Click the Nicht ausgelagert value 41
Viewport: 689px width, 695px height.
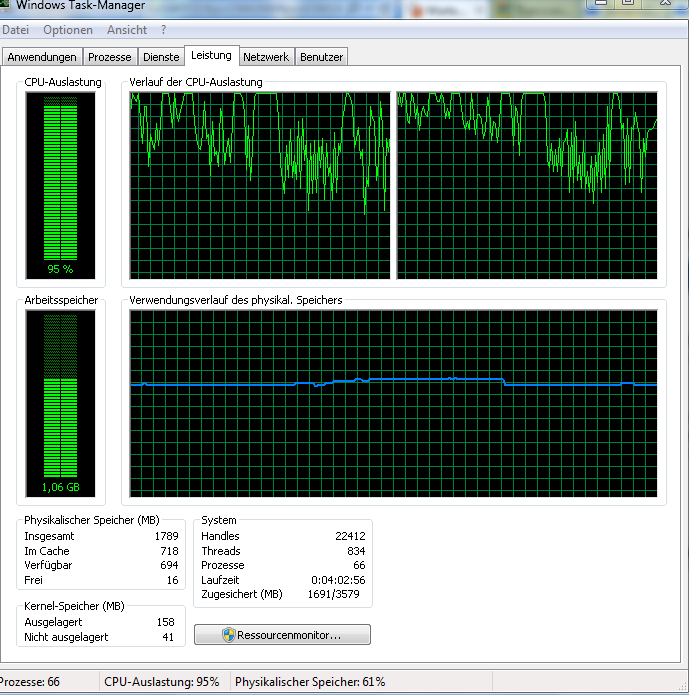168,637
